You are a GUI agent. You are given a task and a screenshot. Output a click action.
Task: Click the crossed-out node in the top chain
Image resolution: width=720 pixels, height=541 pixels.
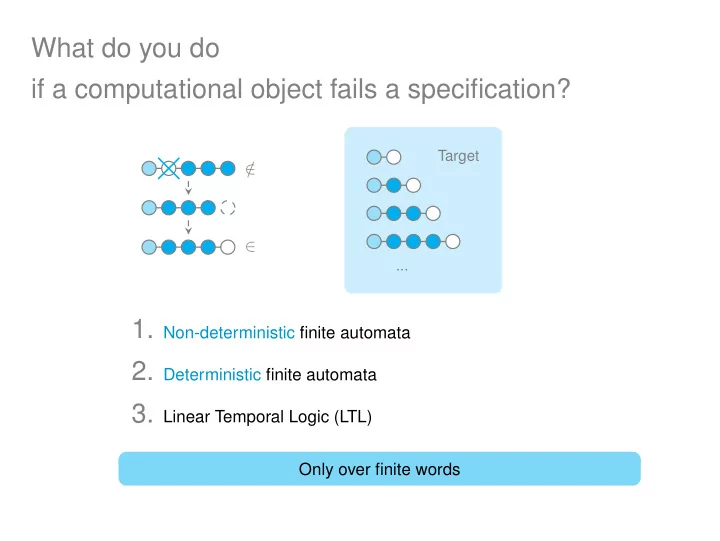pyautogui.click(x=169, y=168)
